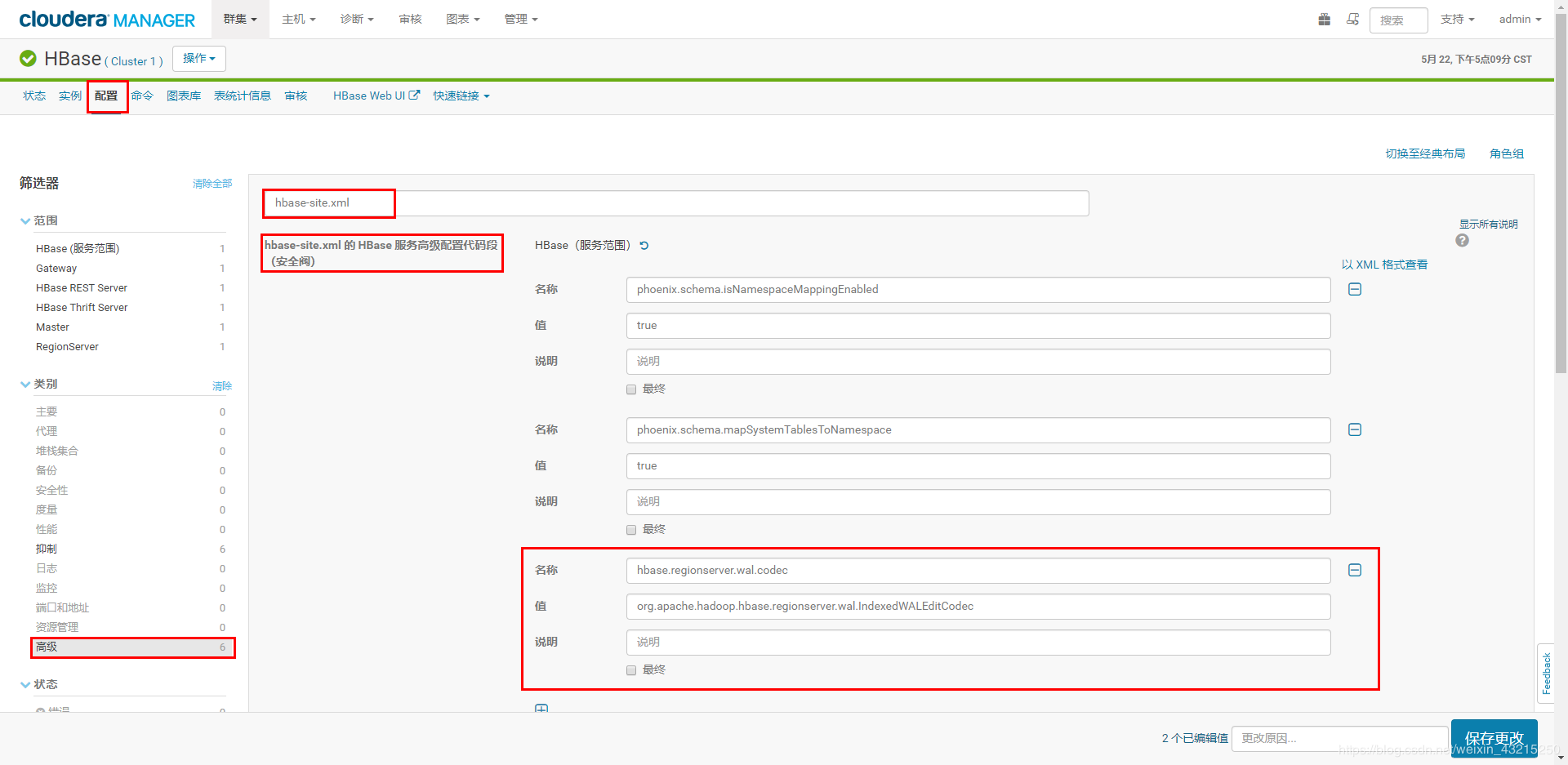Switch to the 实例 tab
The image size is (1568, 765).
pyautogui.click(x=70, y=96)
